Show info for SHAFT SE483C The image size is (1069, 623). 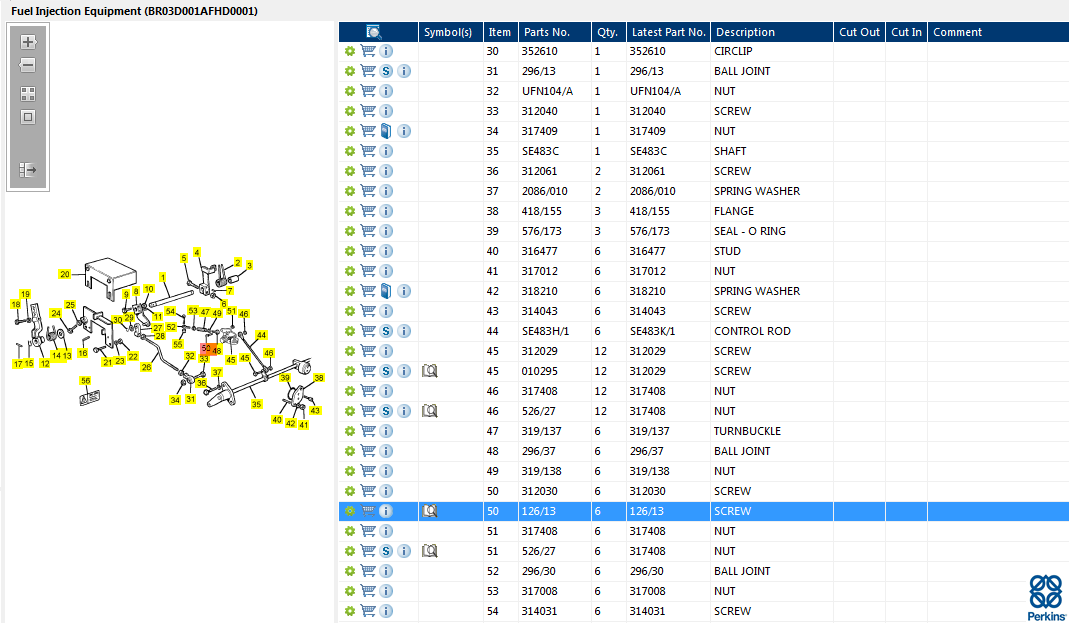[386, 151]
